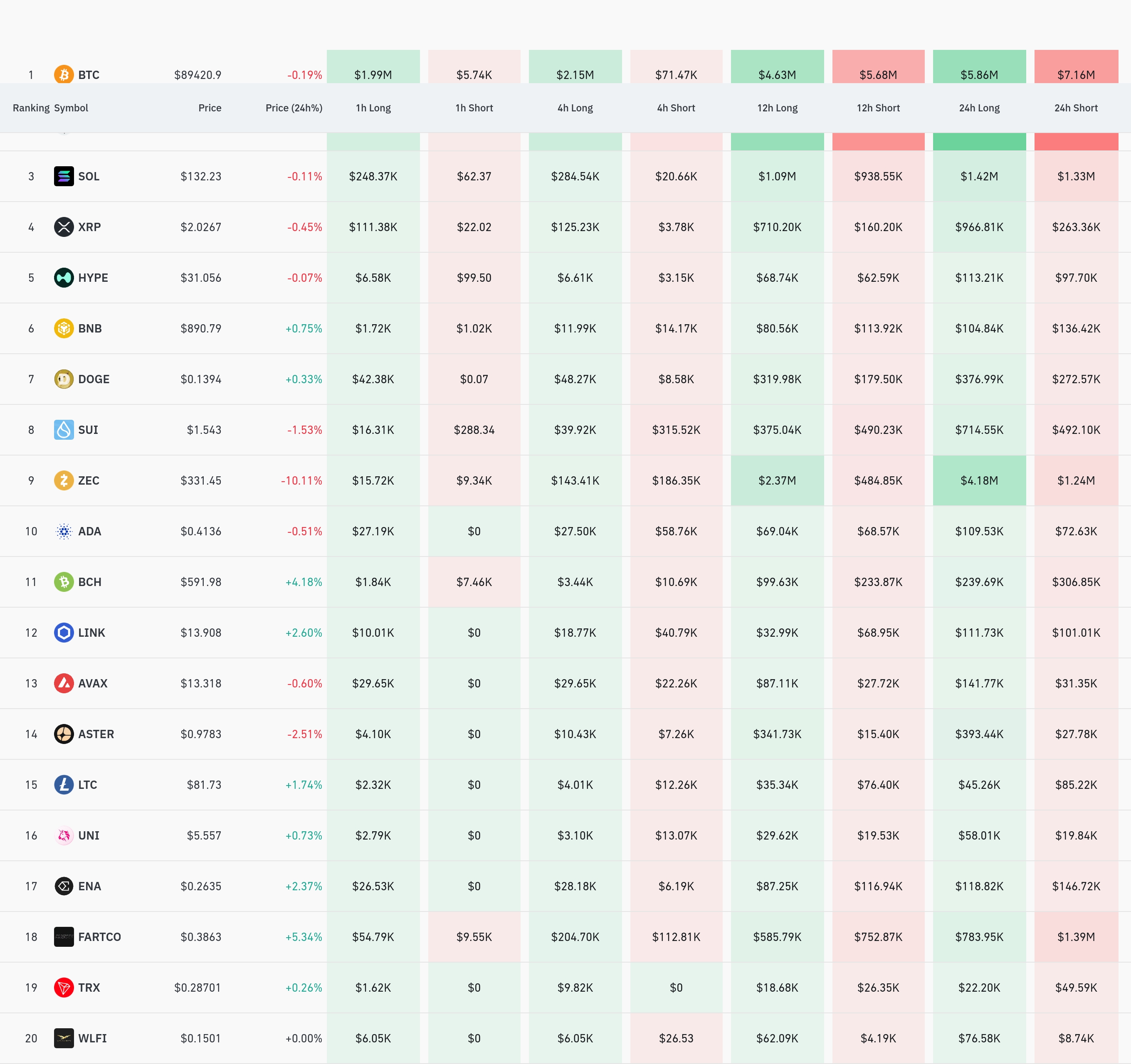Sort by the 1h Long column header
1131x1064 pixels.
click(x=373, y=108)
